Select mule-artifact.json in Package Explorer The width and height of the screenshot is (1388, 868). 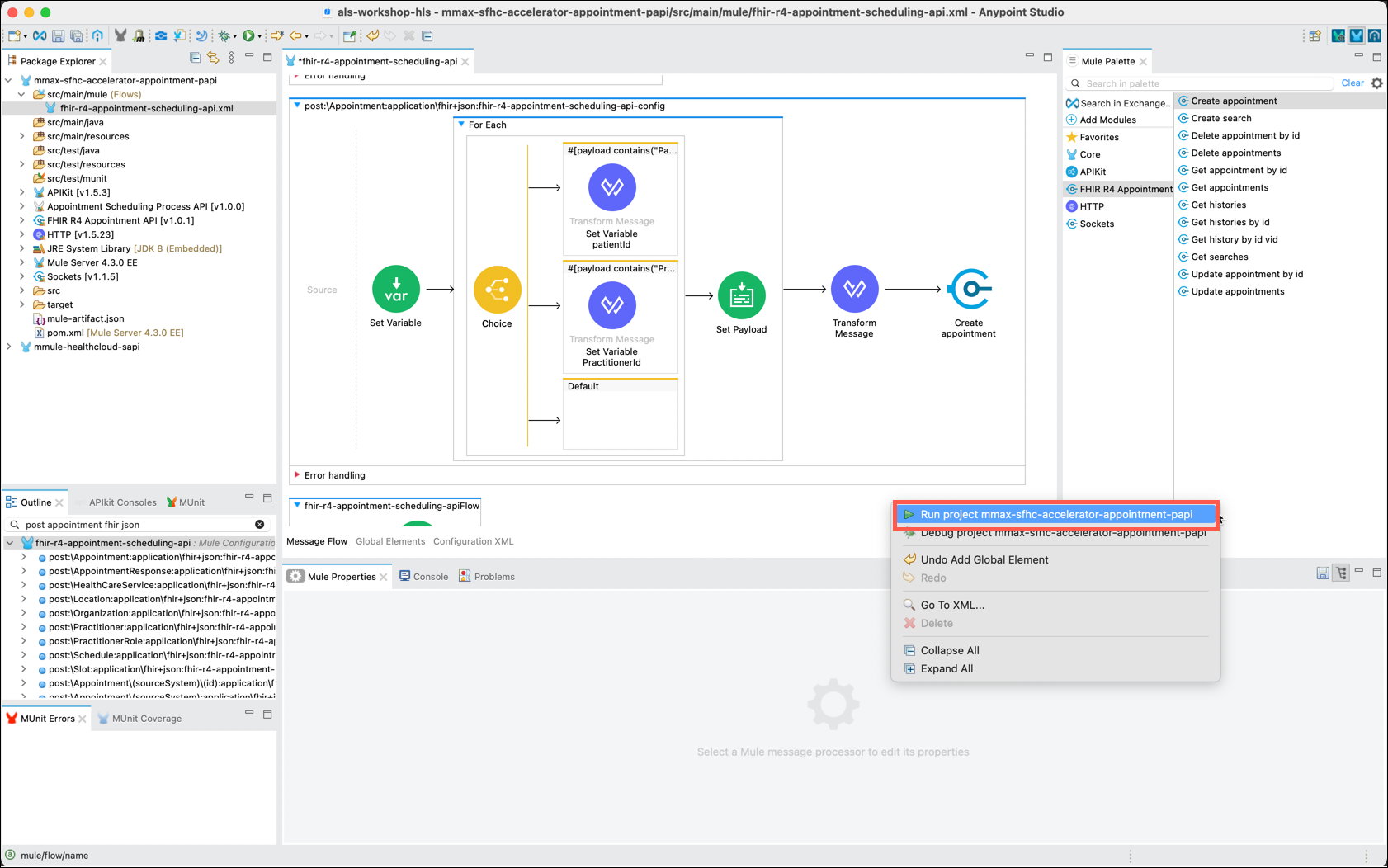coord(79,319)
